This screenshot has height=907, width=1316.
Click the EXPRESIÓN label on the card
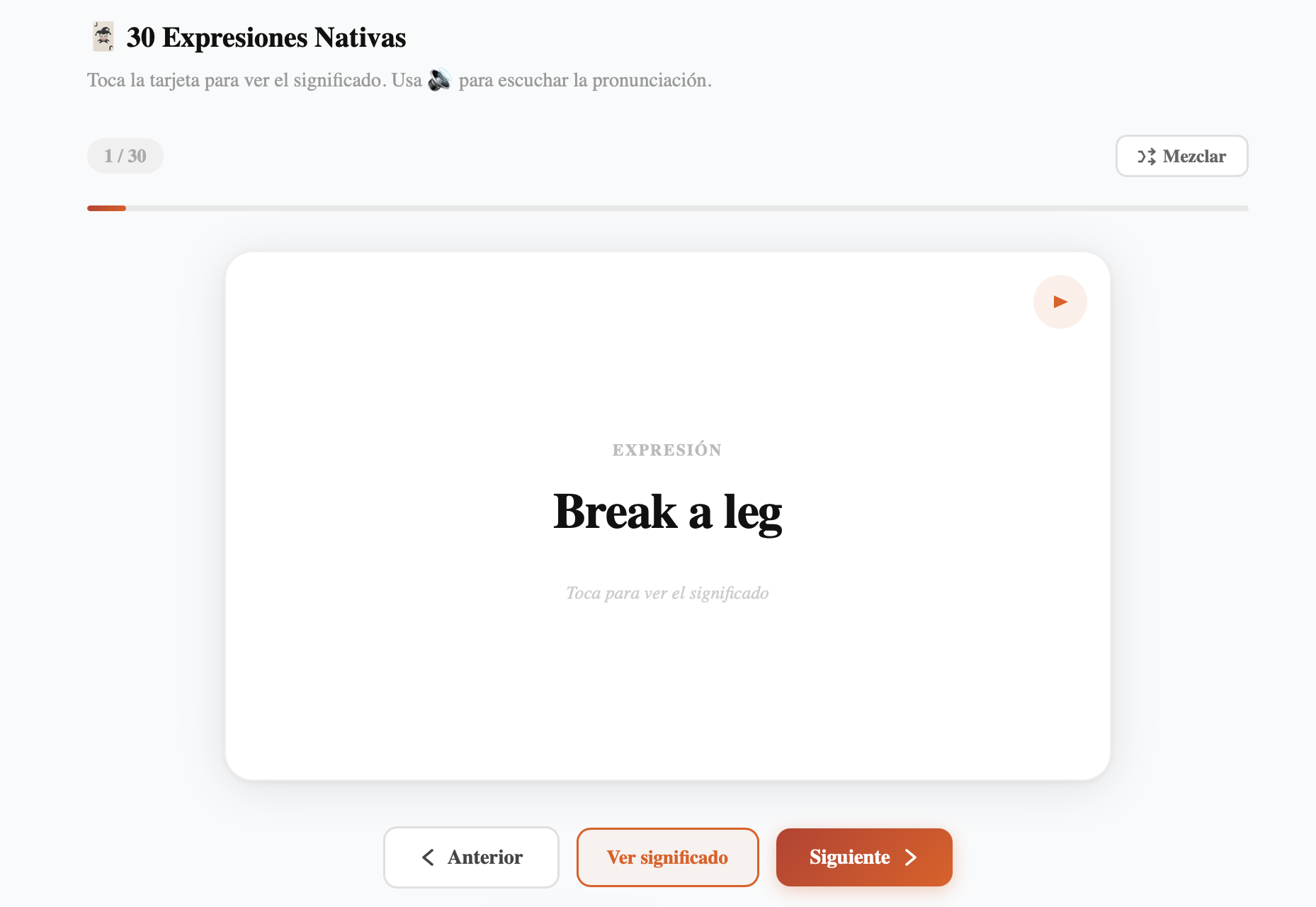click(x=667, y=450)
